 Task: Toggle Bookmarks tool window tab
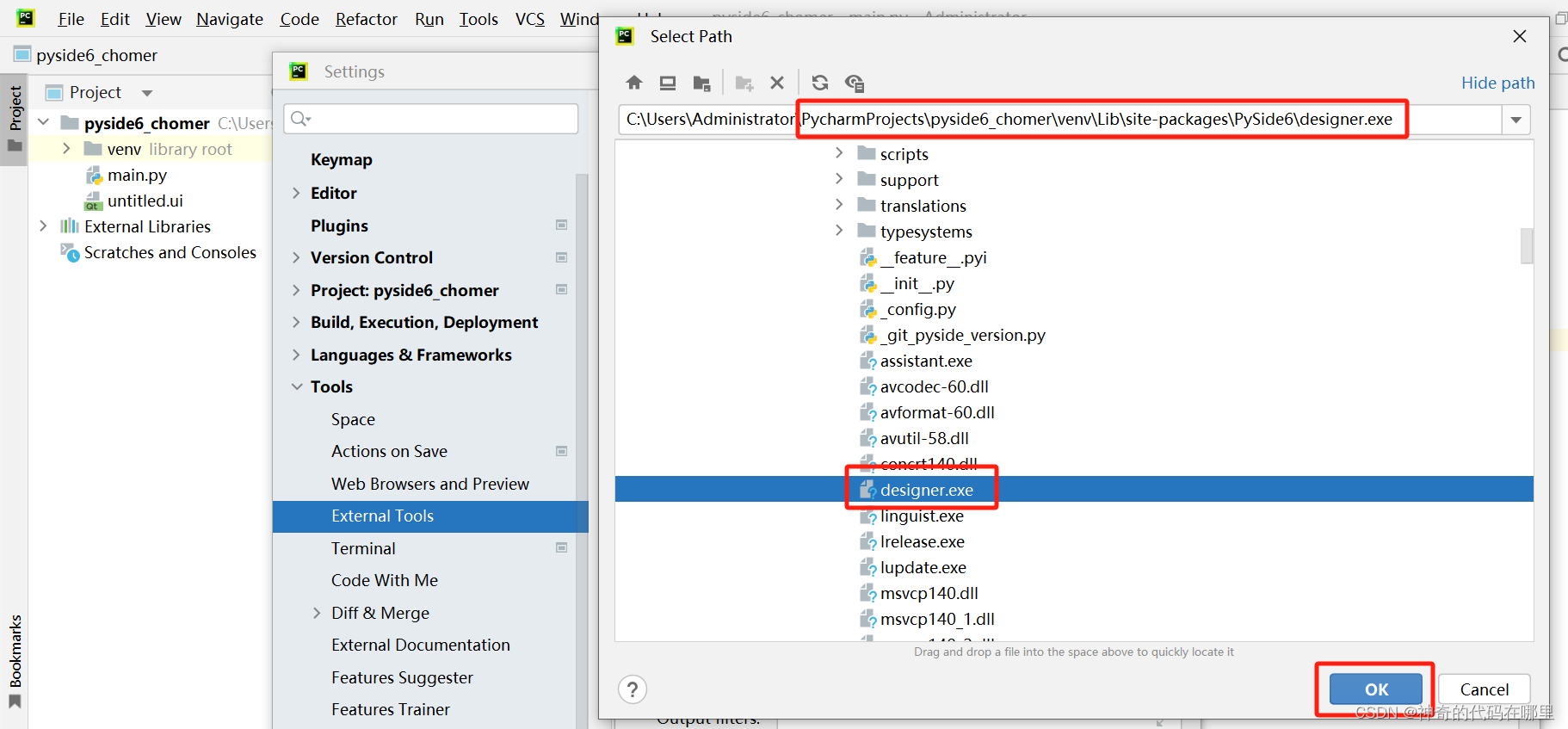(x=15, y=661)
